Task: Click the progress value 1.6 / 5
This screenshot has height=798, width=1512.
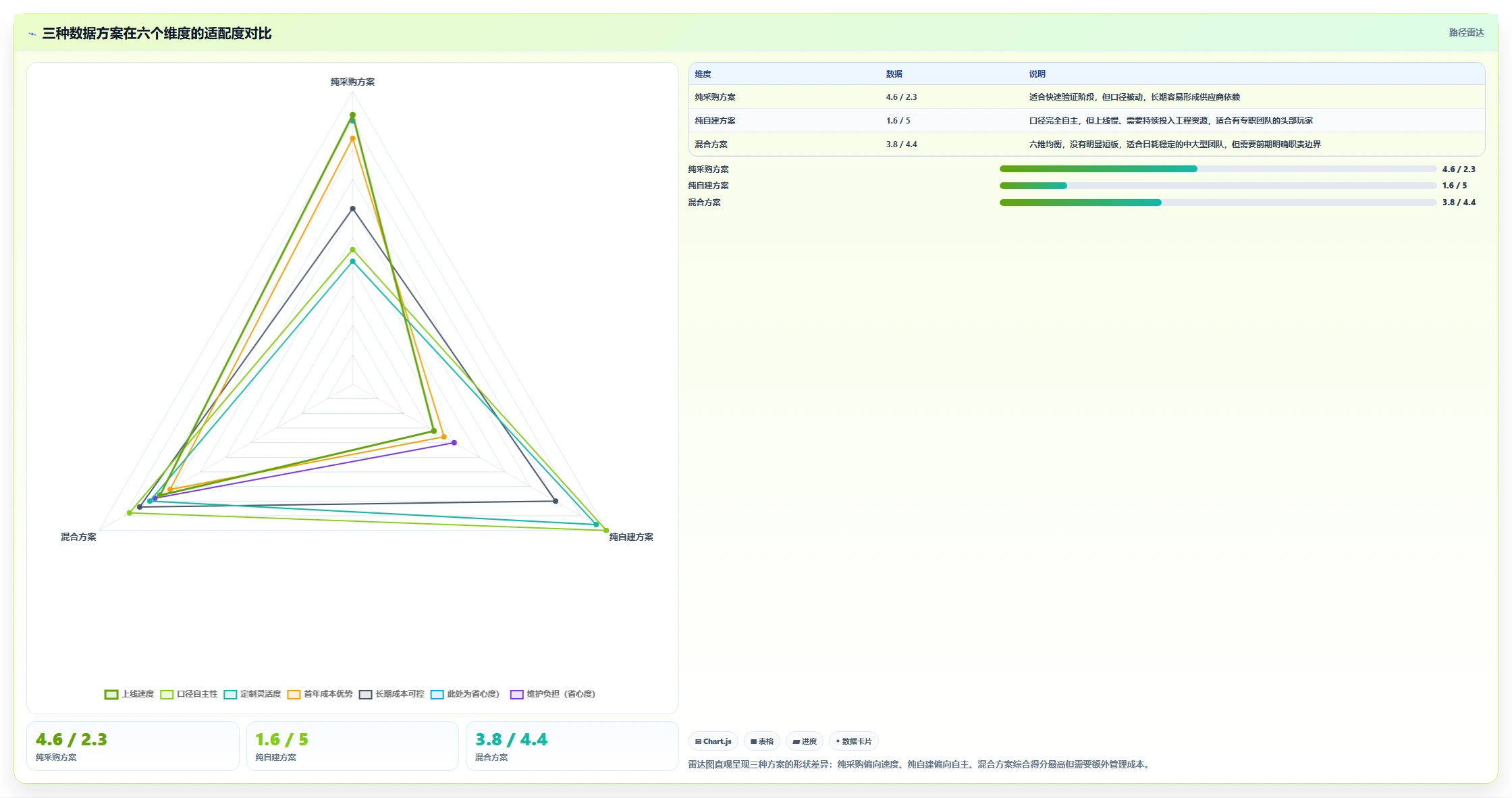Action: pyautogui.click(x=1455, y=186)
